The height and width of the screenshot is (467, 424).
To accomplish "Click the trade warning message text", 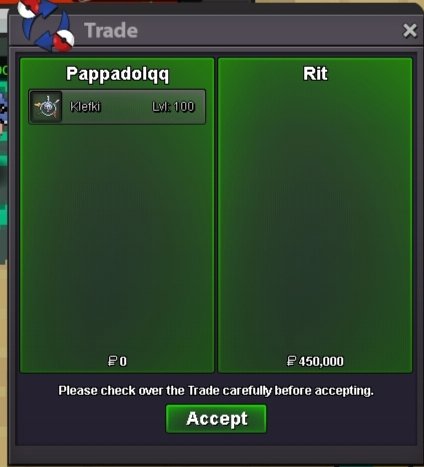I will point(216,391).
